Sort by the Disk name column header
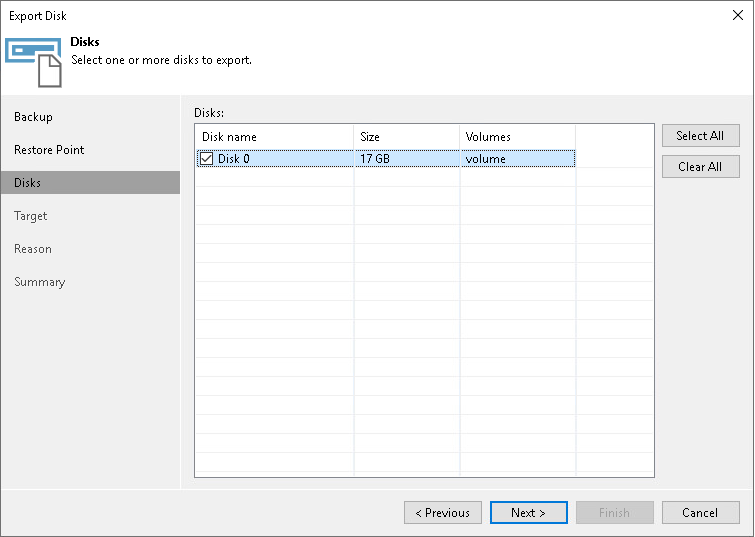The image size is (755, 537). pyautogui.click(x=274, y=137)
